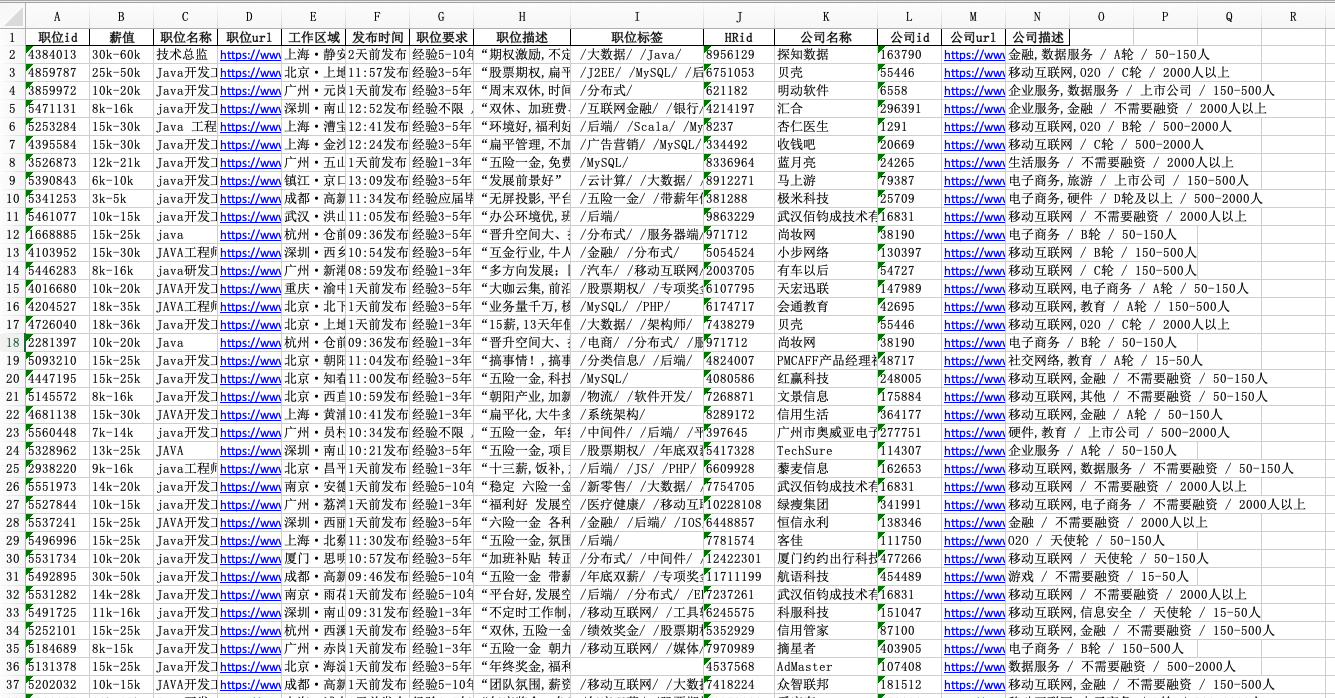The height and width of the screenshot is (698, 1335).
Task: Select company cell 厦门约约出行科技
Action: [825, 559]
